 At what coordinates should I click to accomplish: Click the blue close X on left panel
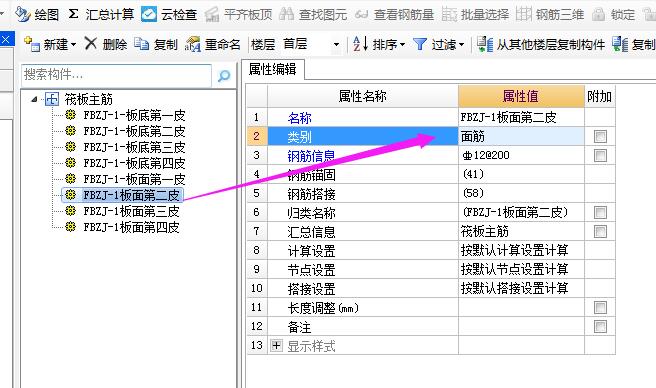coord(6,40)
